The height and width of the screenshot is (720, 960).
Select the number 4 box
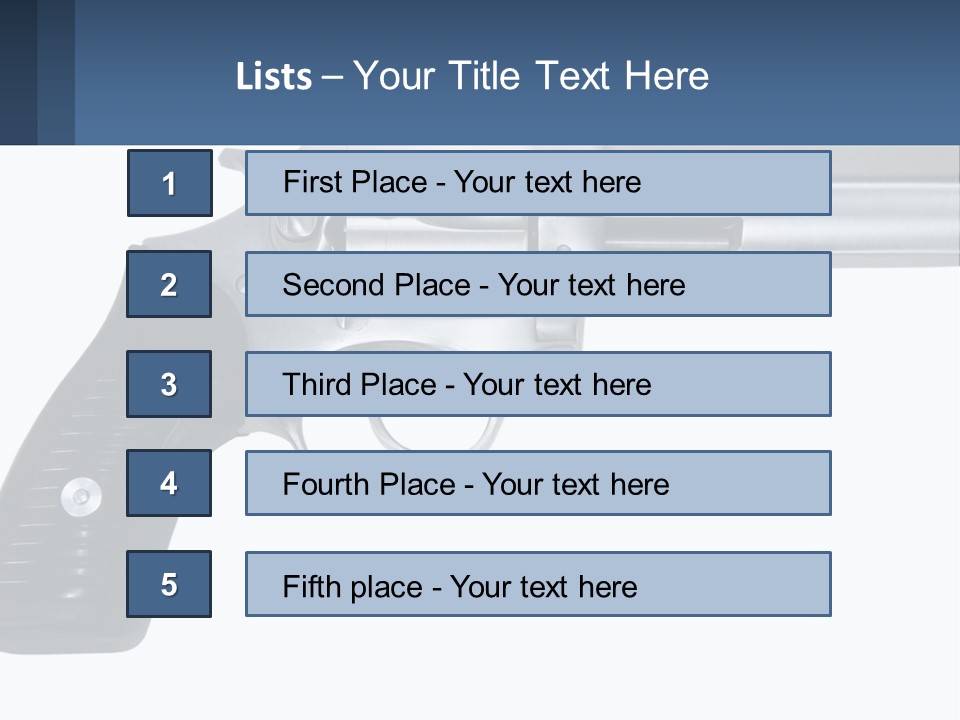coord(169,483)
